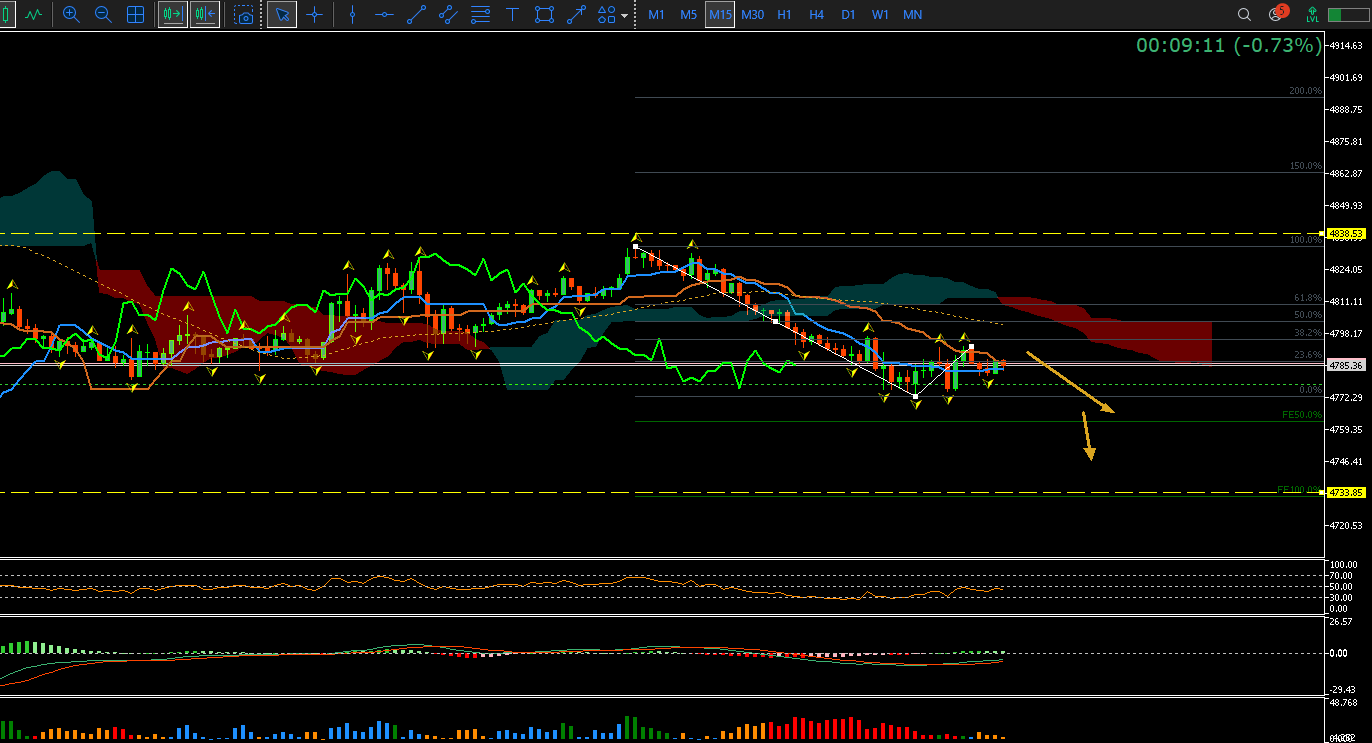Open the search magnifier at top right
The image size is (1372, 743).
pyautogui.click(x=1244, y=15)
